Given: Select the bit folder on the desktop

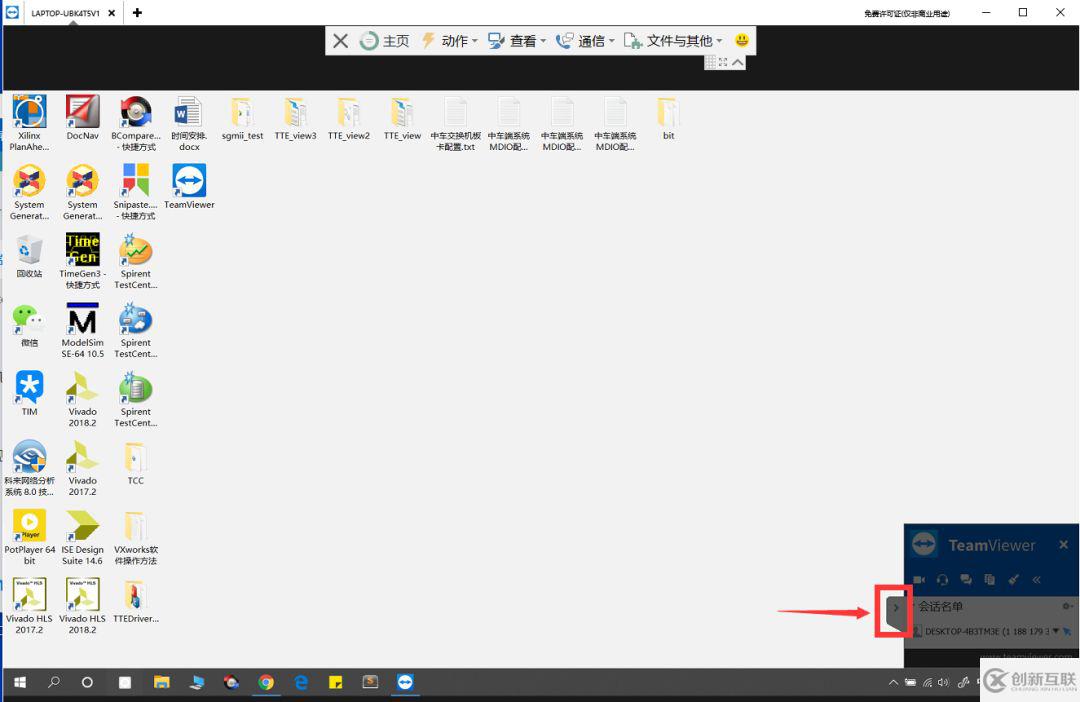Looking at the screenshot, I should 668,117.
